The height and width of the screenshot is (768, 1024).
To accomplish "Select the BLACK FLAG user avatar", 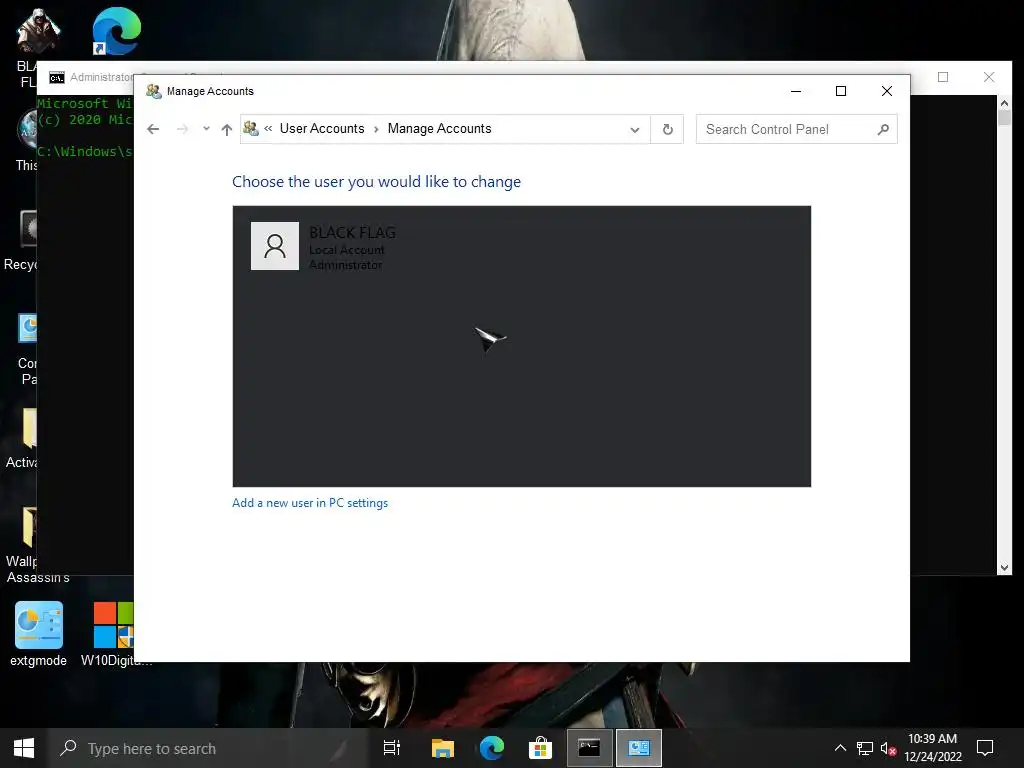I will pos(275,246).
